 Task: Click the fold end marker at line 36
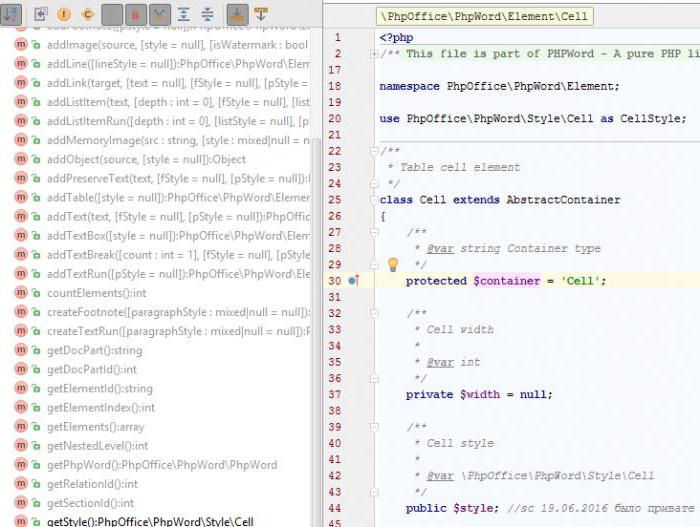click(x=374, y=379)
